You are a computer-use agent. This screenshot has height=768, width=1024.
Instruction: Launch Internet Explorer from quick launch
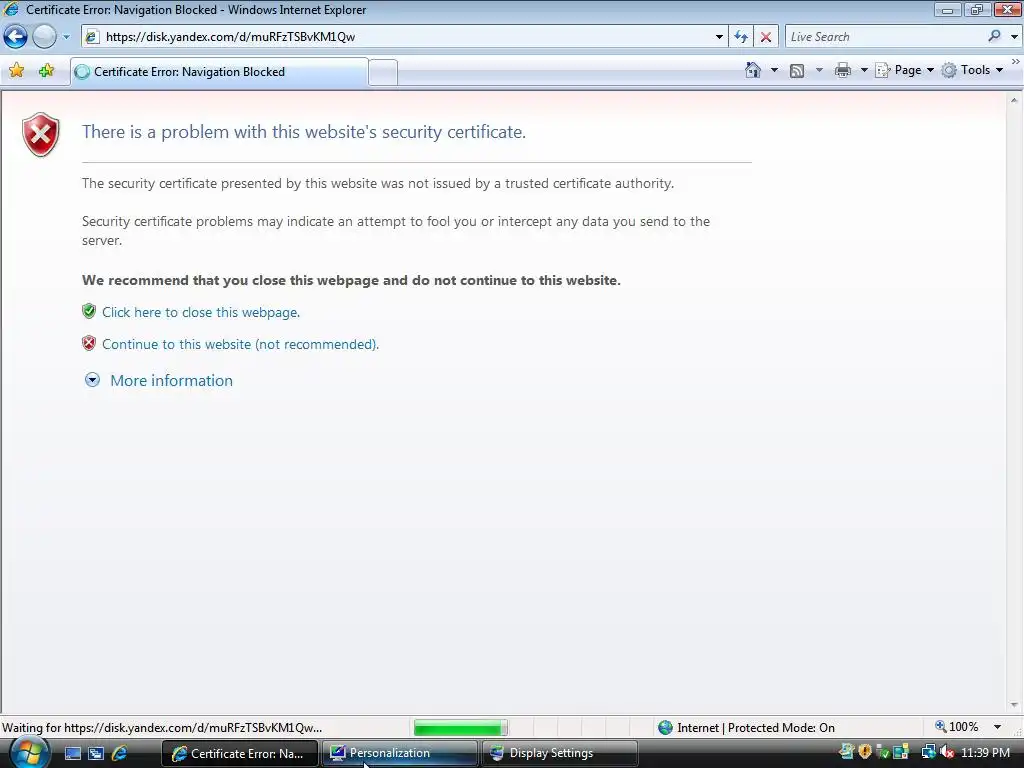tap(119, 754)
